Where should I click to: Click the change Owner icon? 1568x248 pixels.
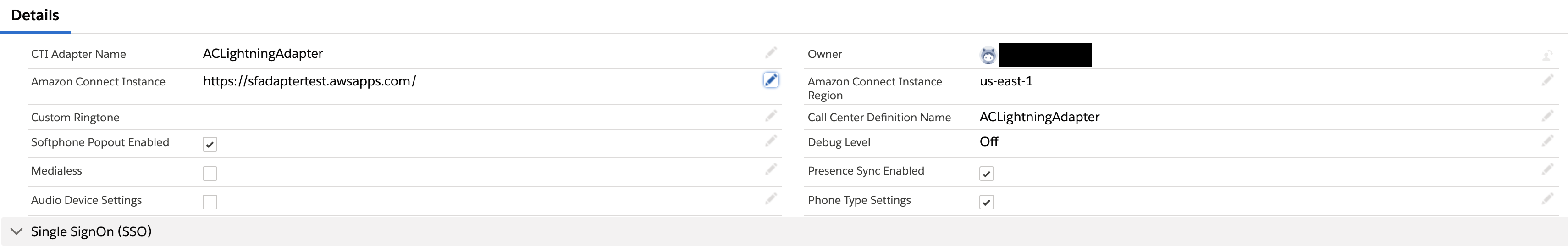[x=1547, y=56]
